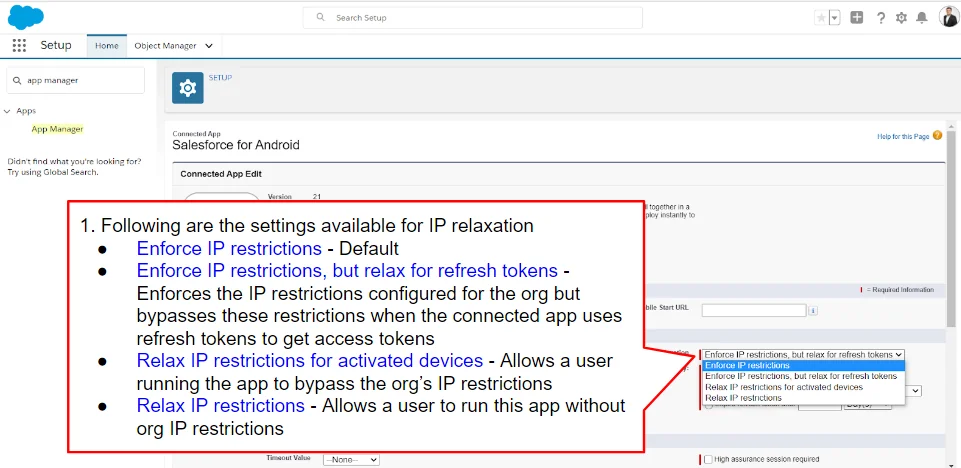Open App Manager in the sidebar
Screen dimensions: 961x468
[x=57, y=129]
